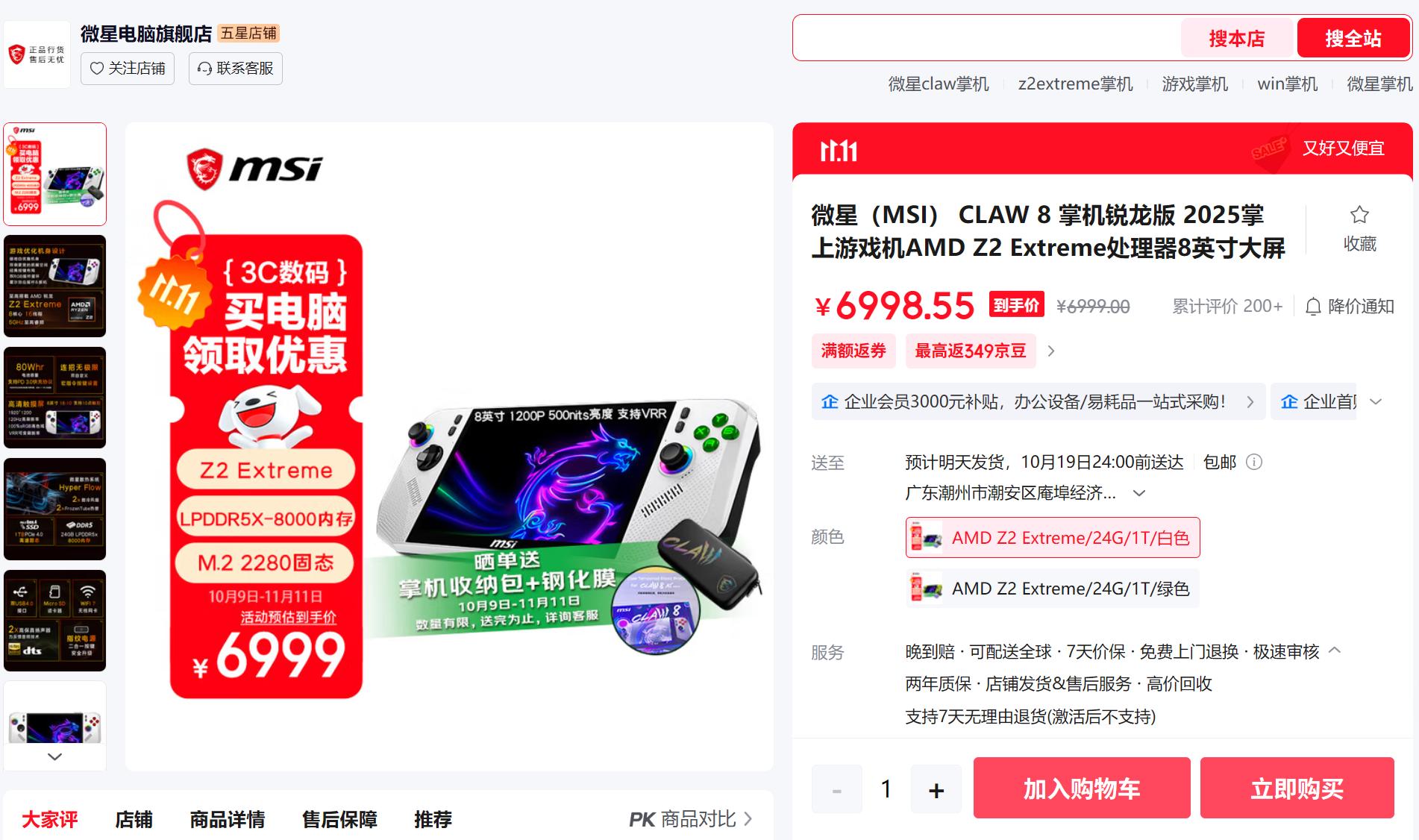Click the star icon to favorite product
The width and height of the screenshot is (1419, 840).
point(1359,215)
